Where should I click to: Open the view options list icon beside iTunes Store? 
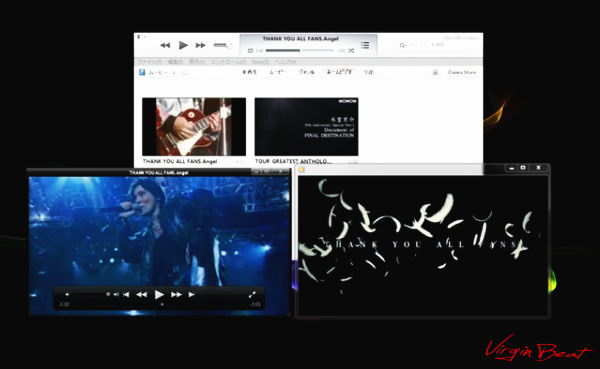point(435,72)
